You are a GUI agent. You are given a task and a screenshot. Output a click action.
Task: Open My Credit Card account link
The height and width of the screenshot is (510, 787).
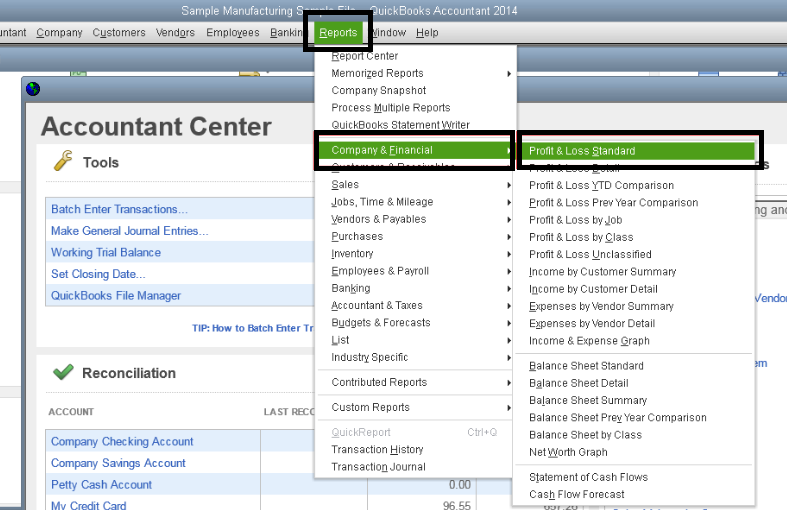click(x=89, y=504)
